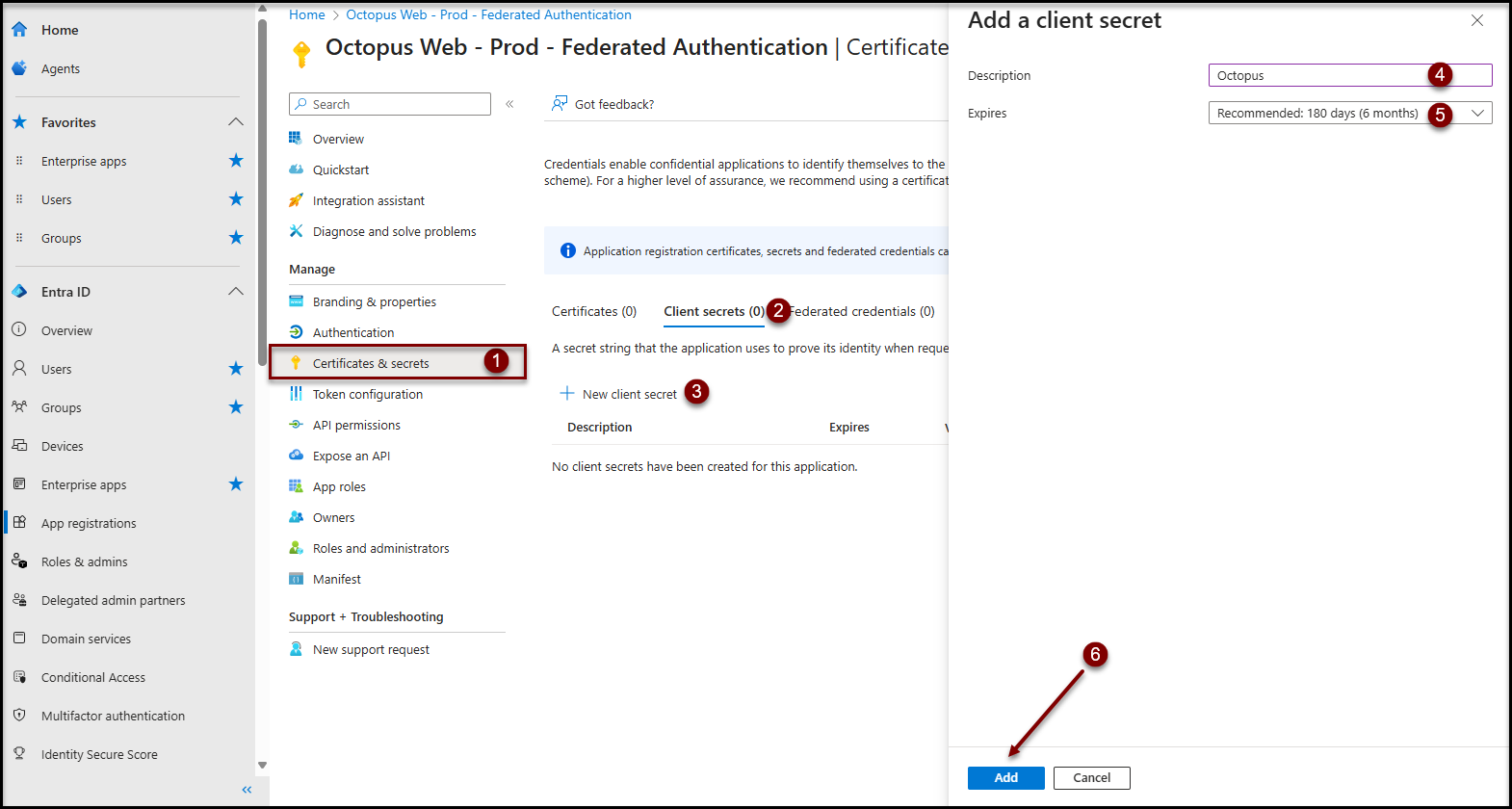Toggle the favorite star beside Entra ID Groups
The height and width of the screenshot is (809, 1512).
tap(236, 407)
